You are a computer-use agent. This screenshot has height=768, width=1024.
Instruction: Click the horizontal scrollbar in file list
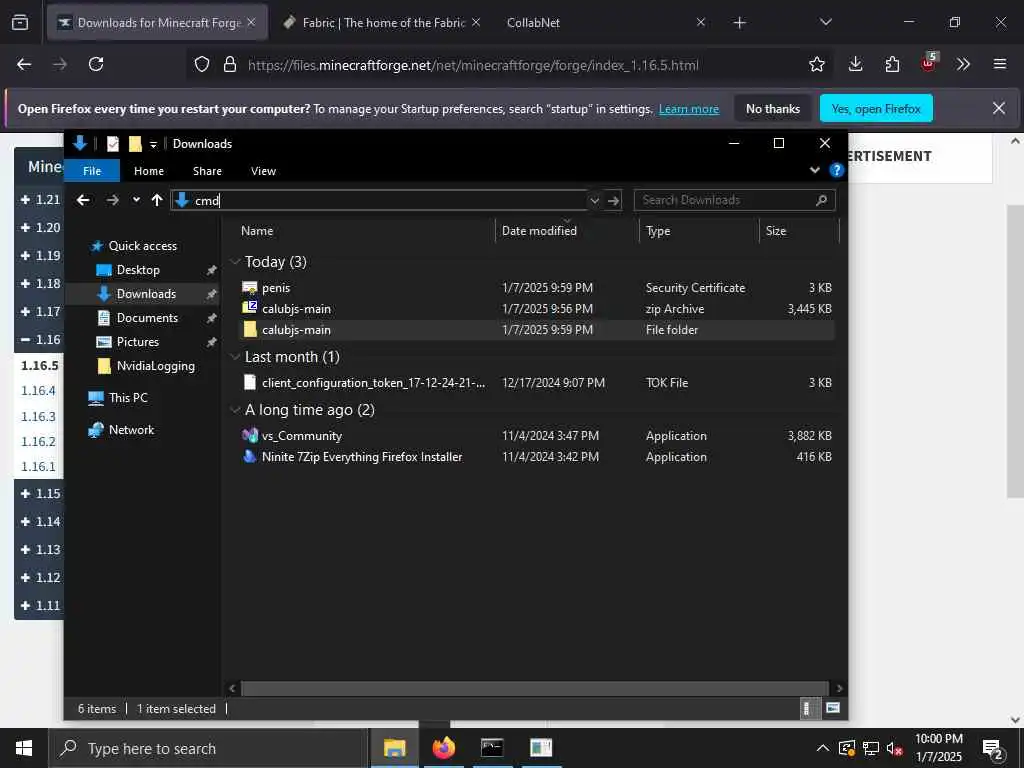(x=534, y=688)
